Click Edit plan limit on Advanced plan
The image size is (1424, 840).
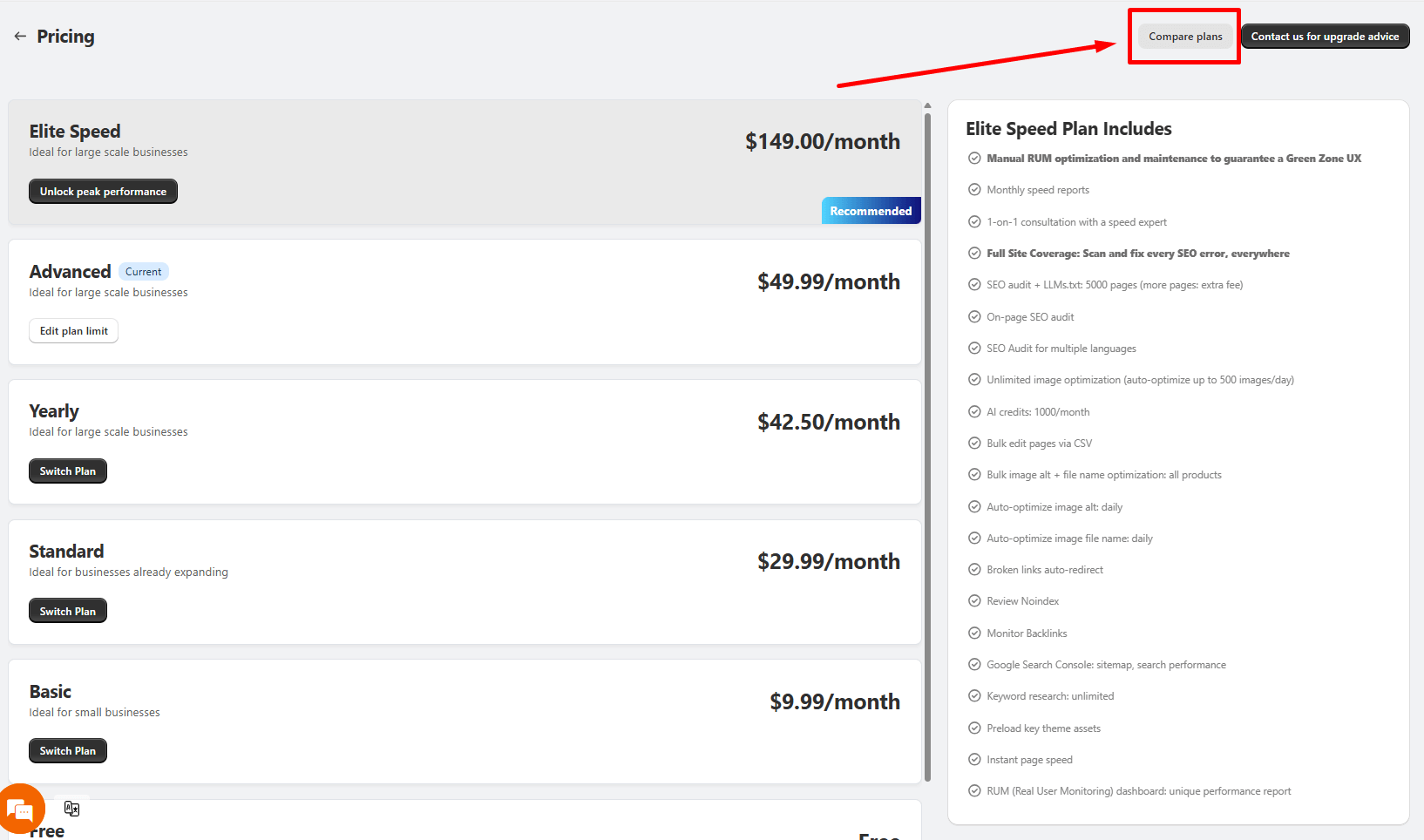point(73,330)
